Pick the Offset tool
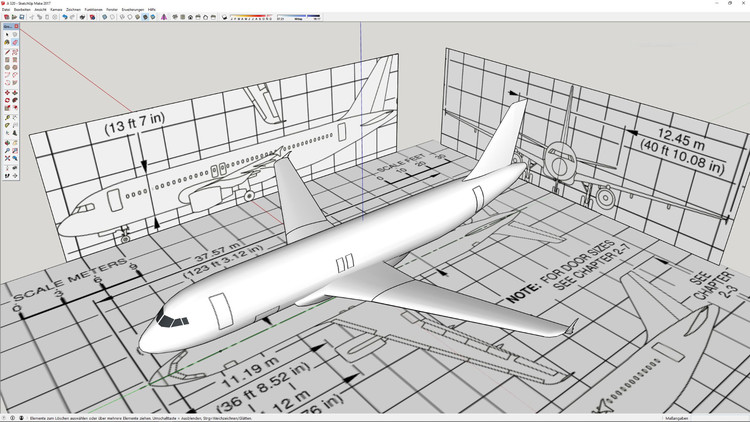This screenshot has height=422, width=750. pos(15,108)
